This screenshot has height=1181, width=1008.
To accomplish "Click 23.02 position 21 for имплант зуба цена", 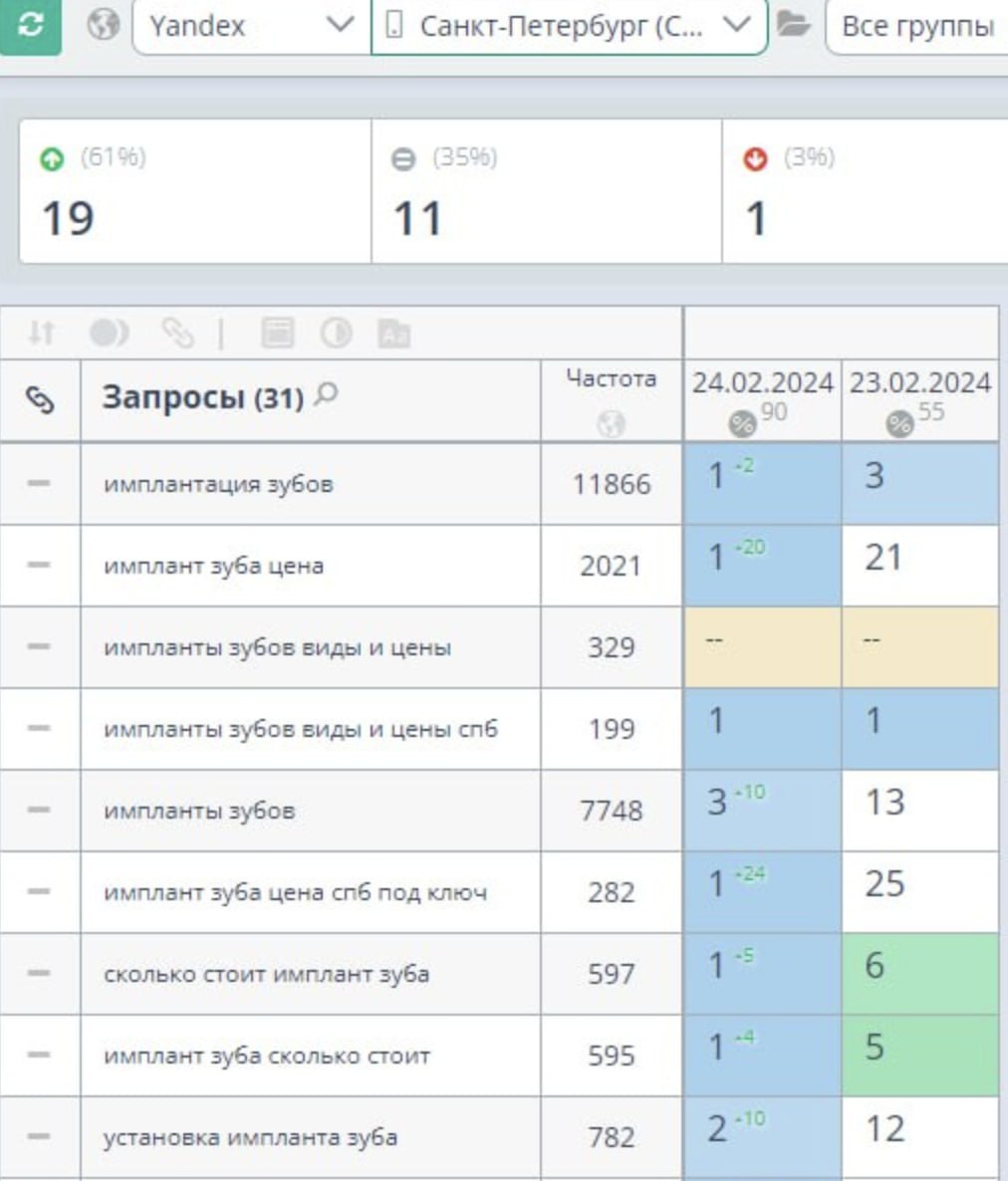I will (920, 566).
